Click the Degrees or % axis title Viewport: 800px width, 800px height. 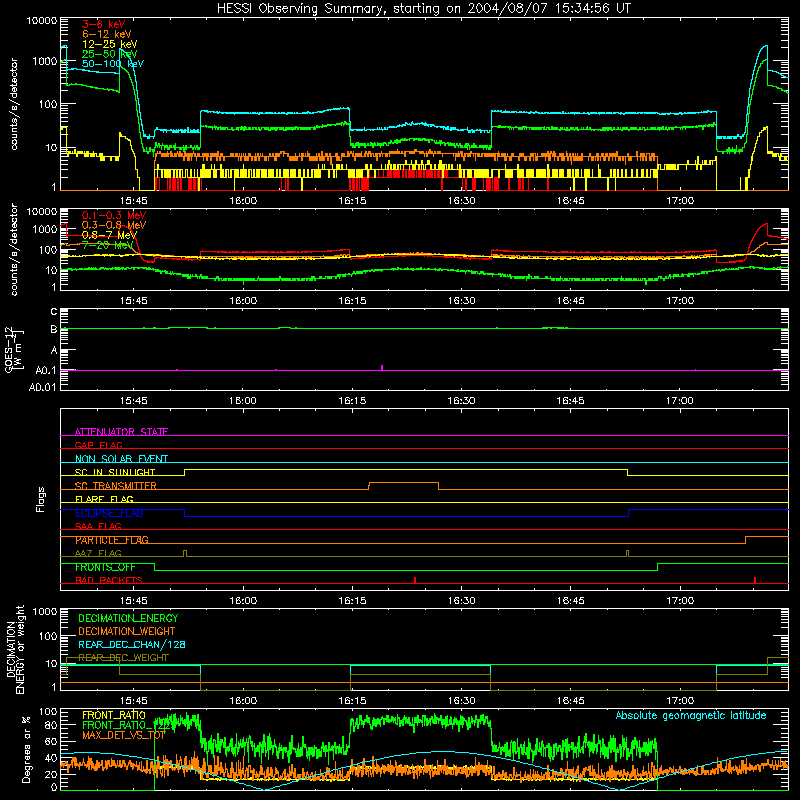[26, 749]
